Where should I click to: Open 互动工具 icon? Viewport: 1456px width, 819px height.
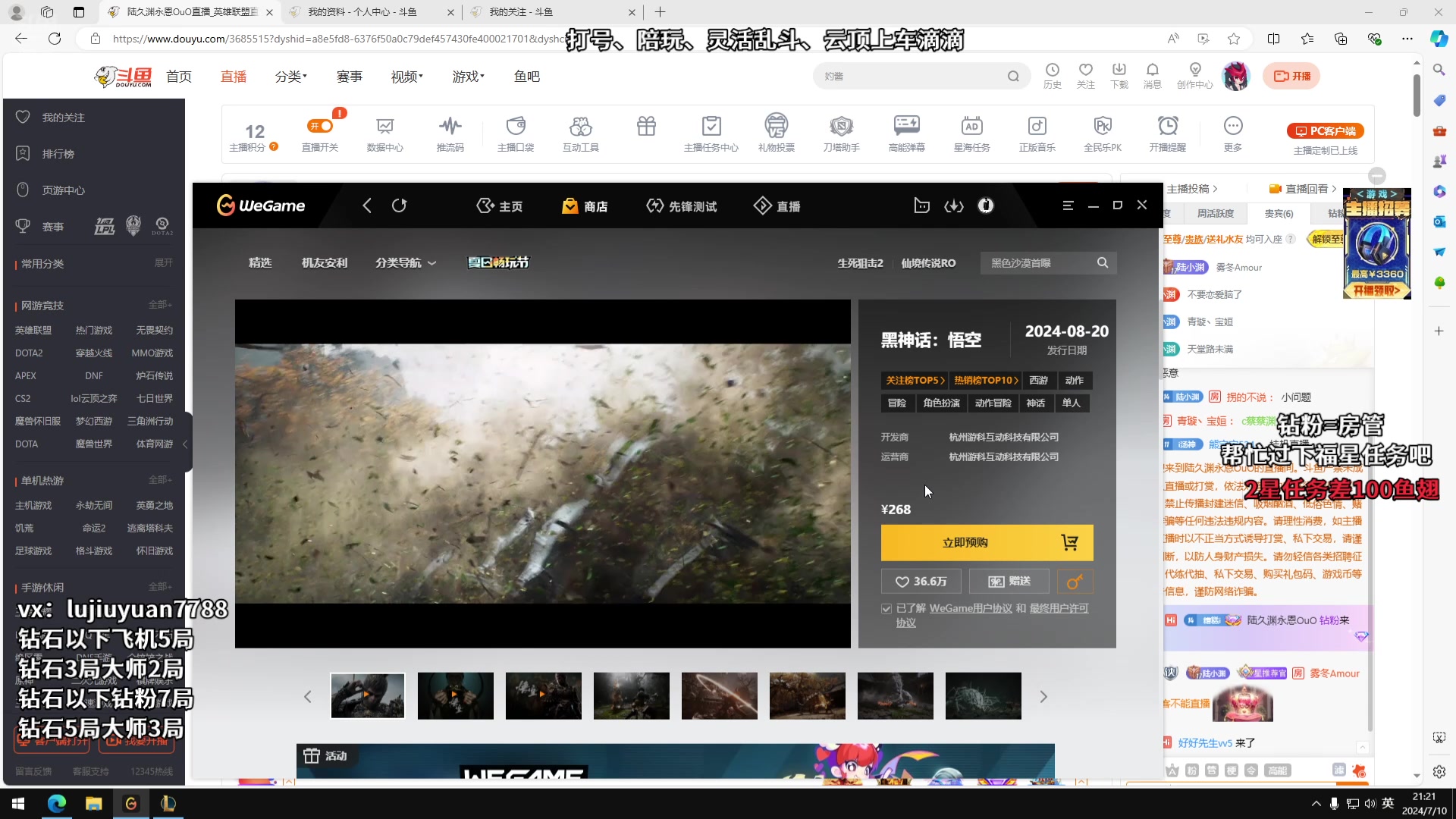(x=581, y=133)
